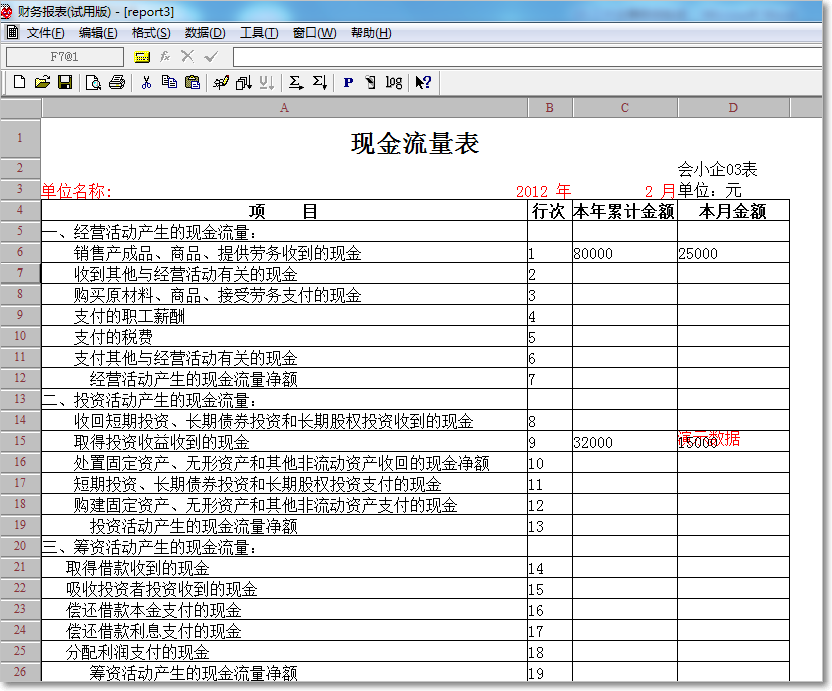Select the cell containing 80000
Image resolution: width=832 pixels, height=691 pixels.
click(624, 254)
